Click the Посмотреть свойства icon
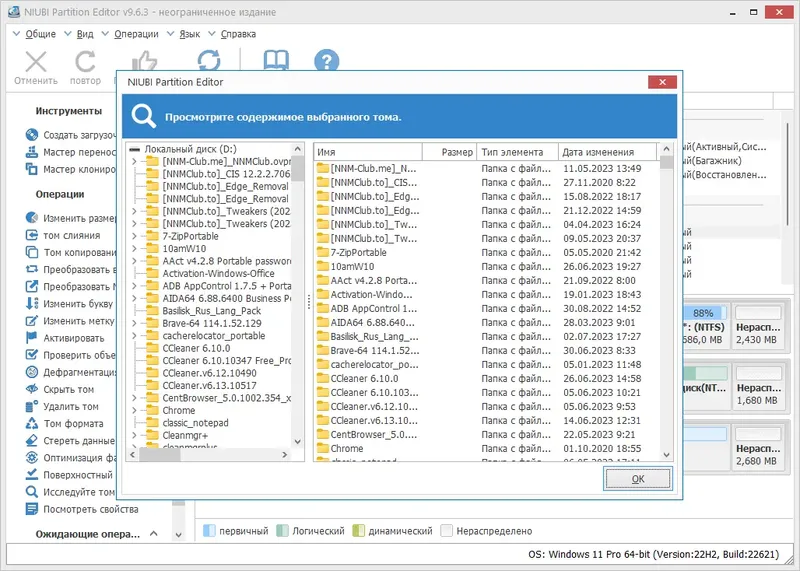Screen dimensions: 800x571 coord(32,509)
